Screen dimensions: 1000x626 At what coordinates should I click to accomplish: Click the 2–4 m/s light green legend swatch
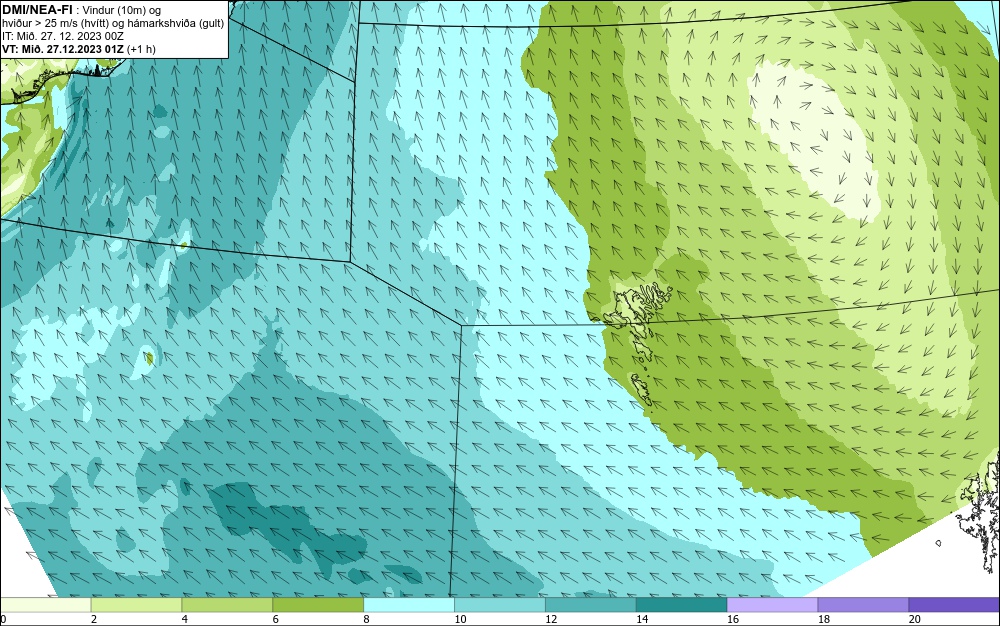click(x=136, y=605)
